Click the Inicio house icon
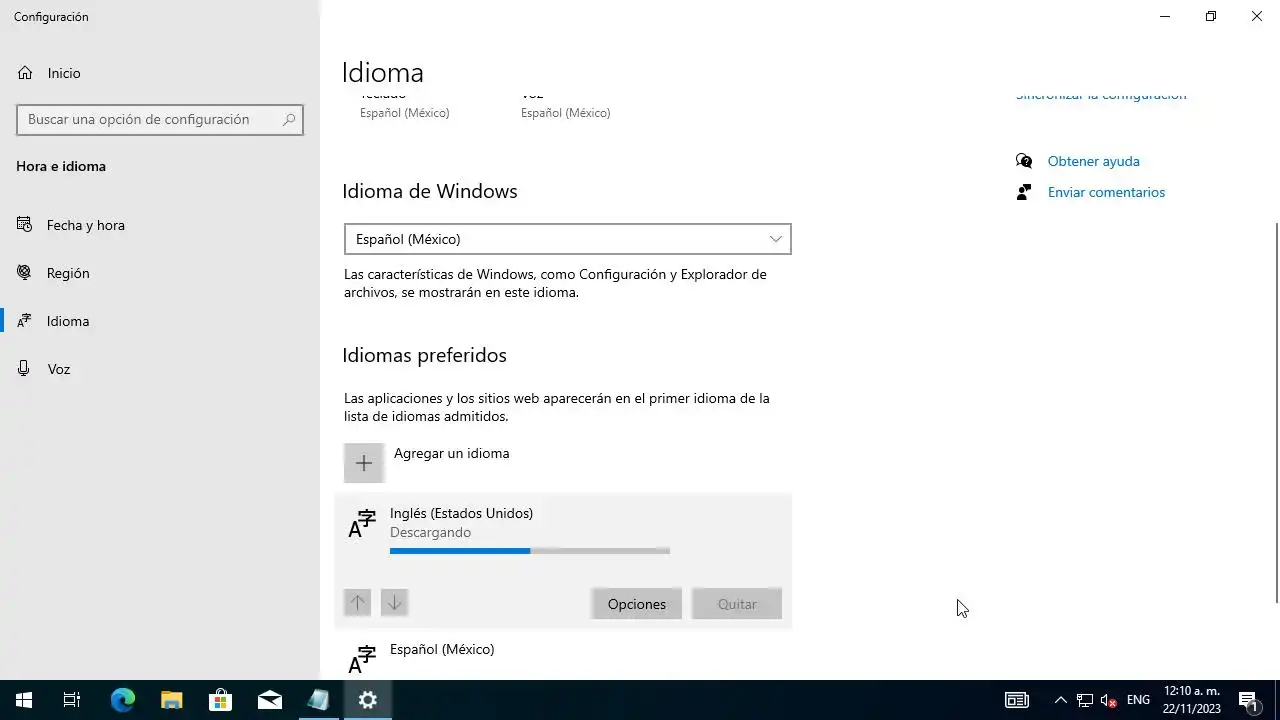 click(25, 73)
